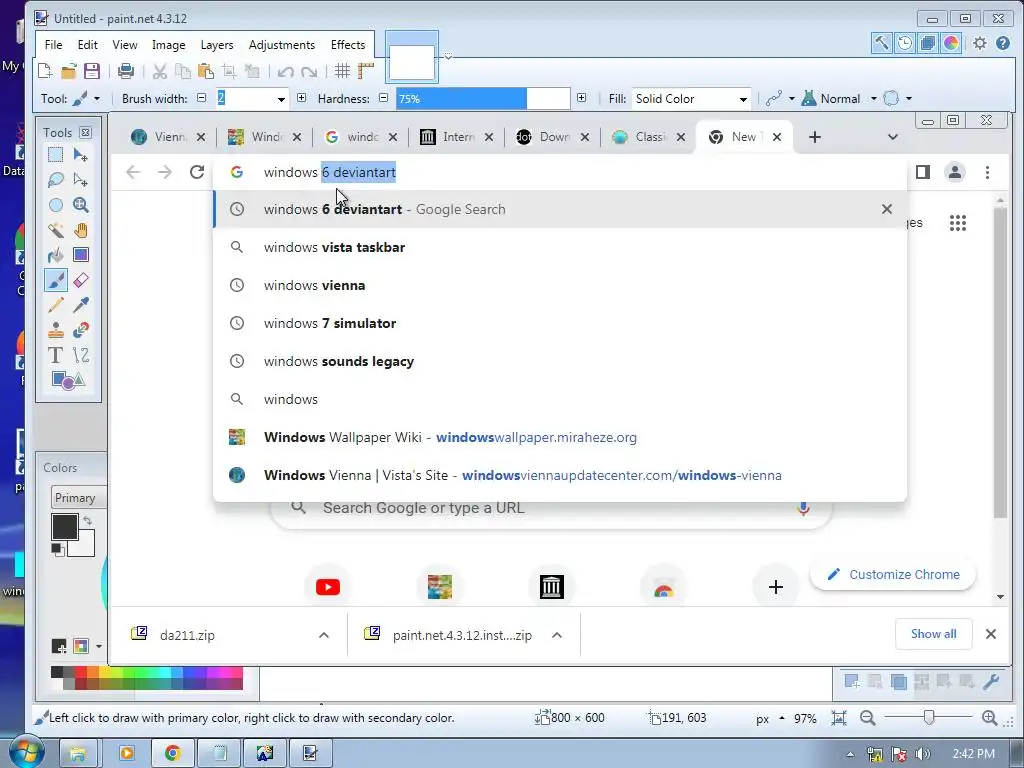
Task: Open the Image menu
Action: click(168, 44)
